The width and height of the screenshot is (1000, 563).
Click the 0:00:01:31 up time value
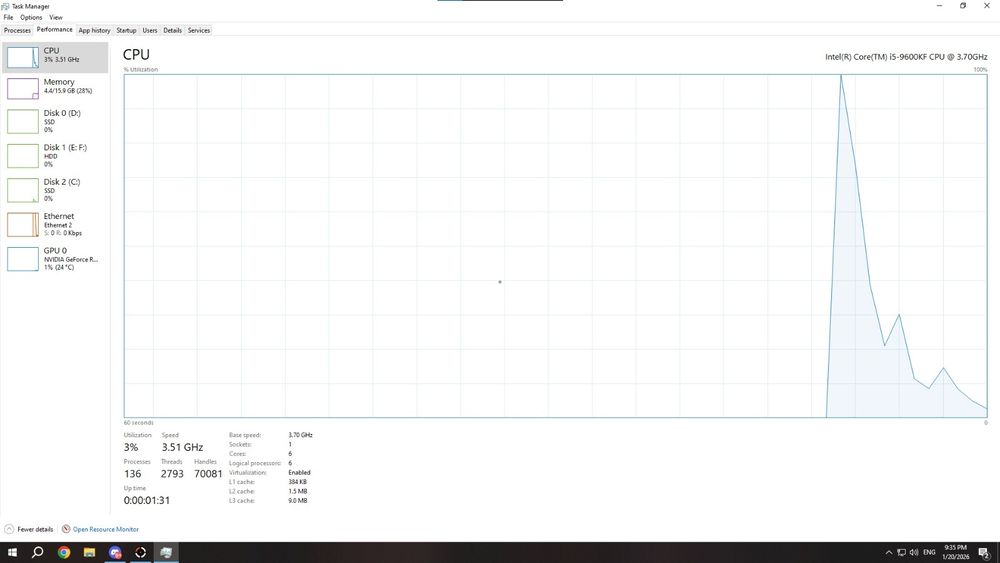click(147, 501)
